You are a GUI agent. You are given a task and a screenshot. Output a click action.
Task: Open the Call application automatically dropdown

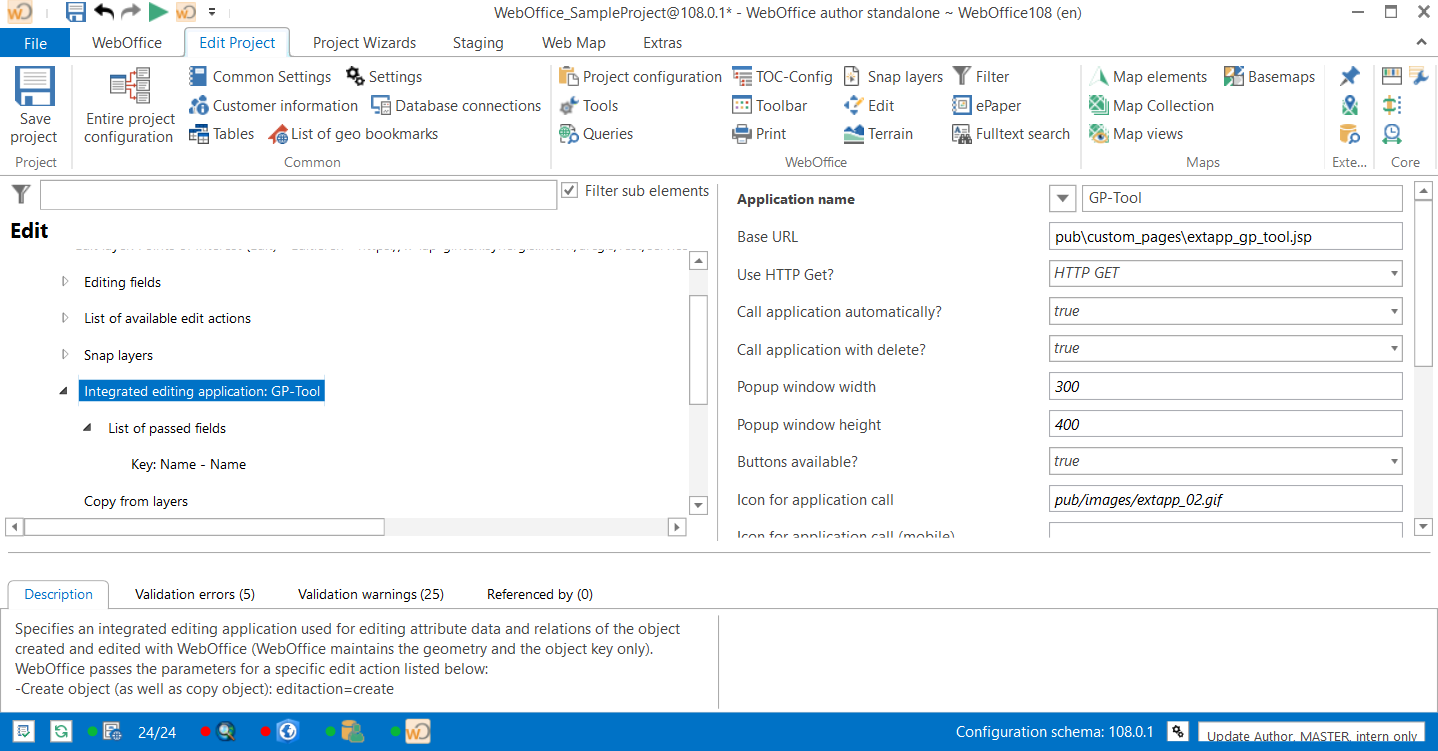pyautogui.click(x=1391, y=311)
